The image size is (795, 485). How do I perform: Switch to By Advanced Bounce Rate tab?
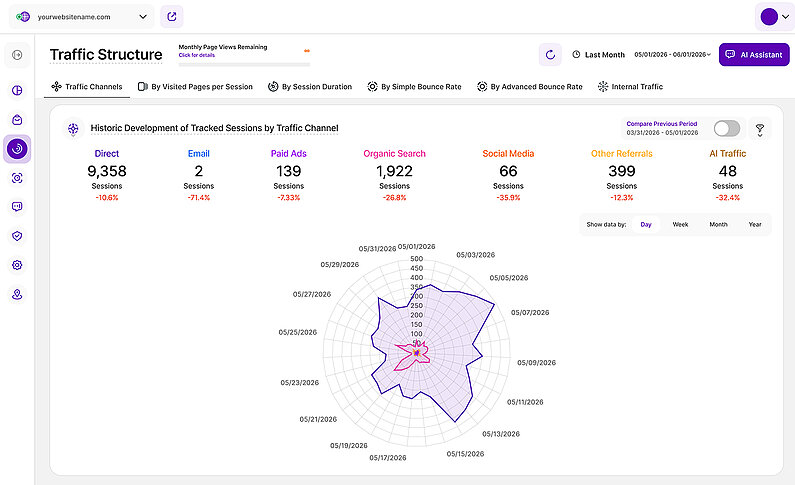click(530, 87)
